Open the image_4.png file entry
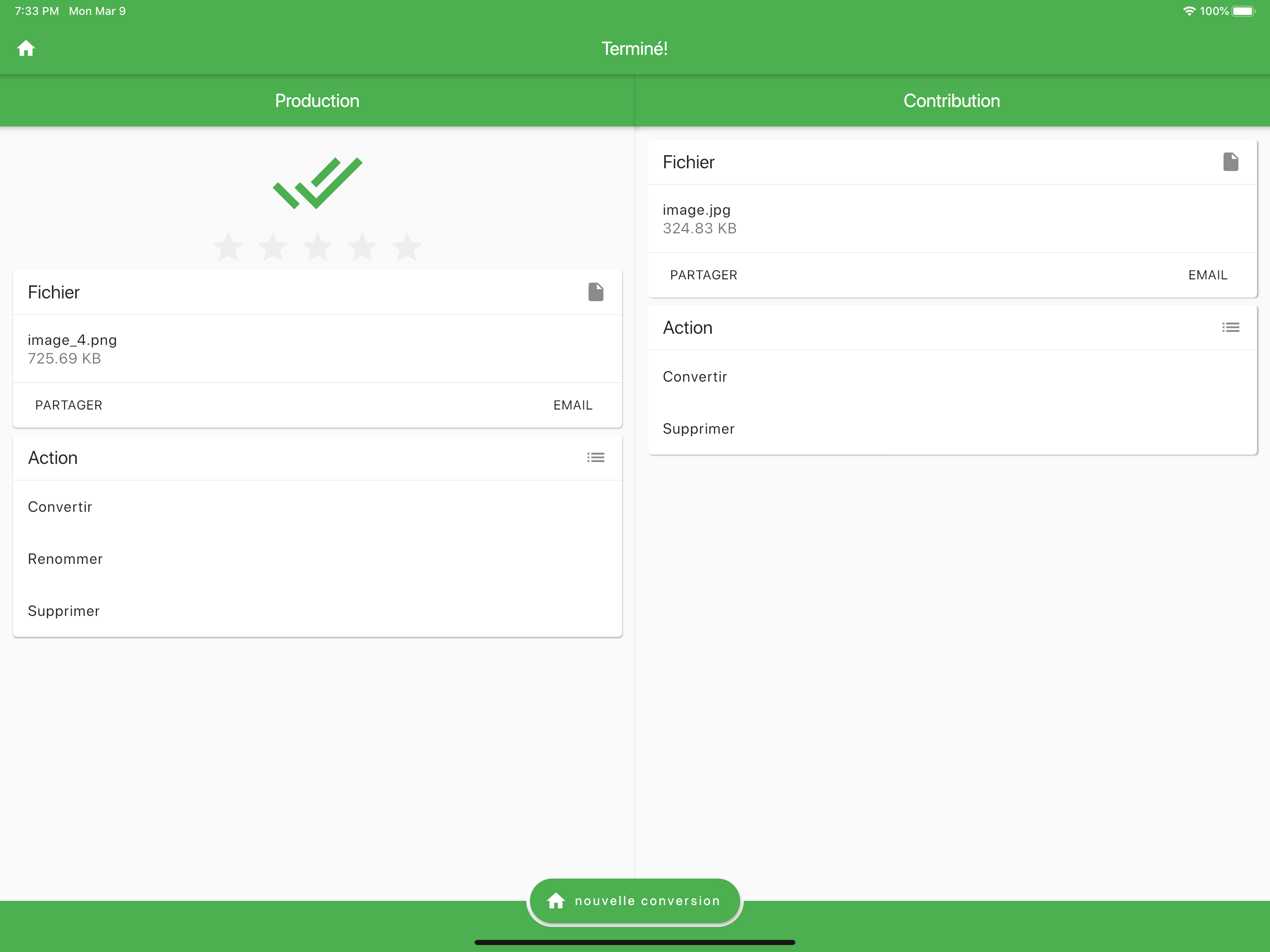 tap(73, 349)
